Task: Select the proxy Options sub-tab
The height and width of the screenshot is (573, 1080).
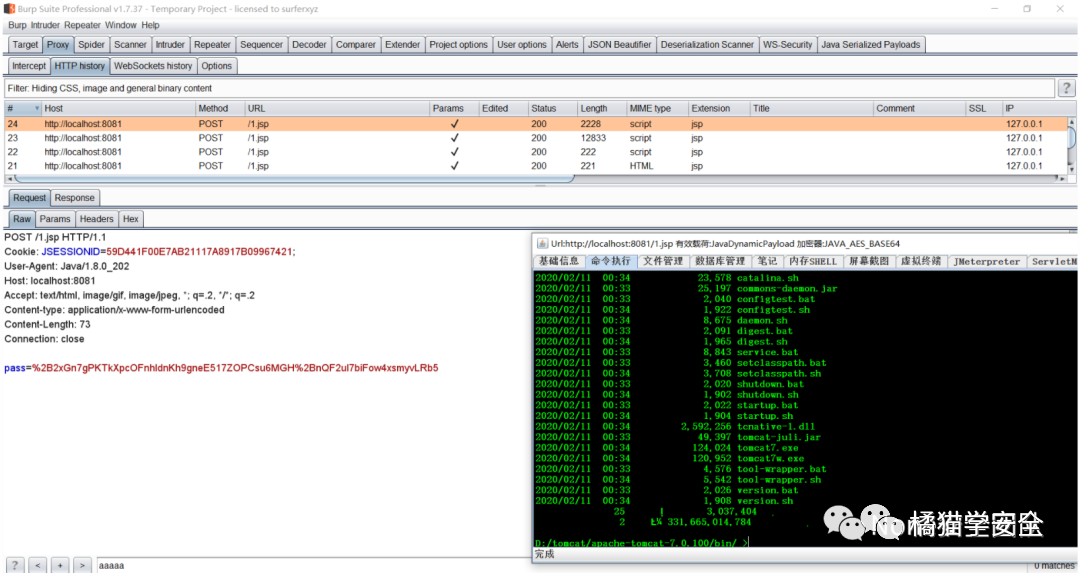Action: click(x=216, y=66)
